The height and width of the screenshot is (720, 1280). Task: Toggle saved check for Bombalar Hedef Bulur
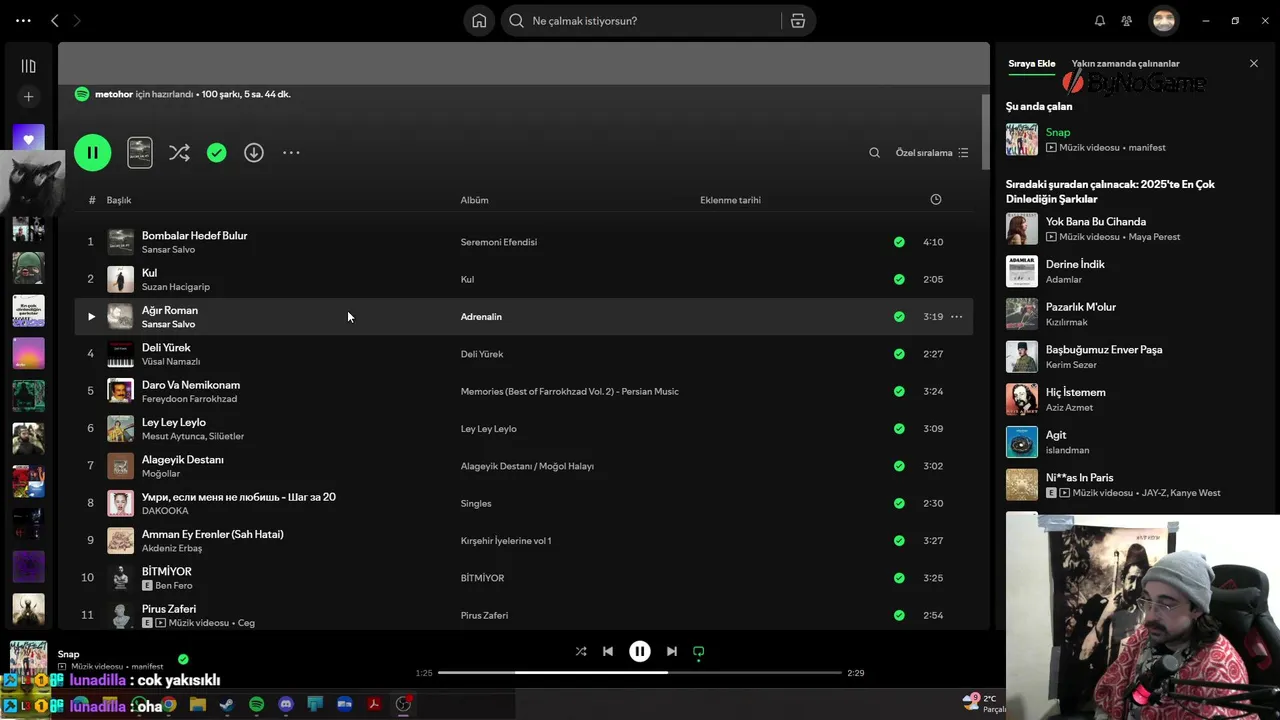(x=899, y=242)
